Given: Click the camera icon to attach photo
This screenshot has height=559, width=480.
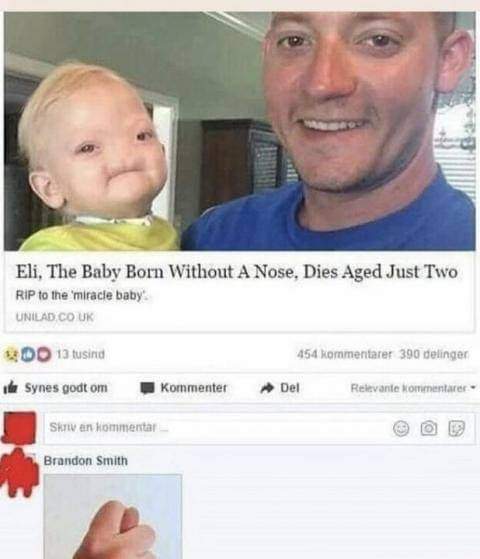Looking at the screenshot, I should [x=429, y=428].
